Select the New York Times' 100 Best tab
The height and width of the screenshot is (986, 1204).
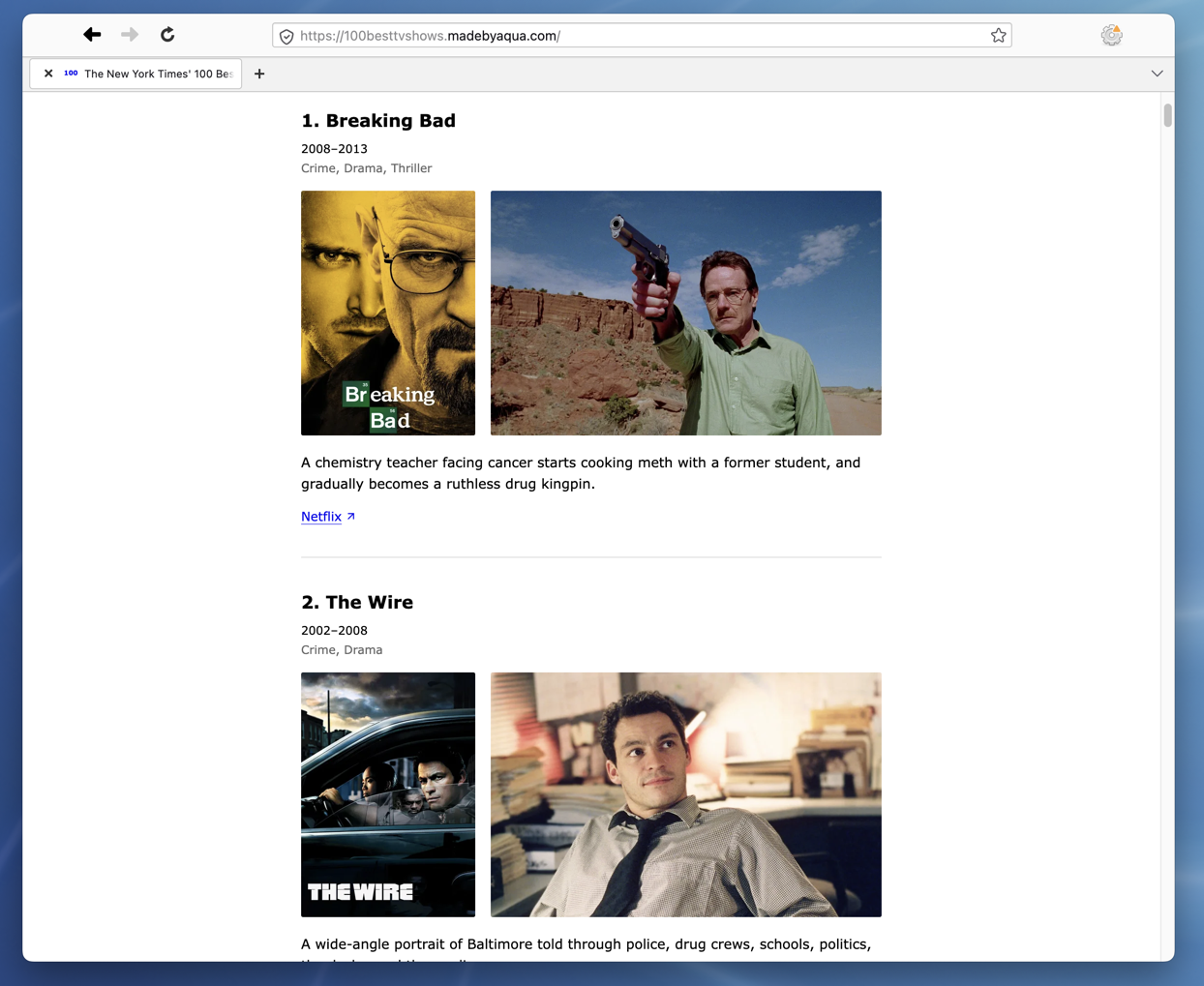[135, 74]
